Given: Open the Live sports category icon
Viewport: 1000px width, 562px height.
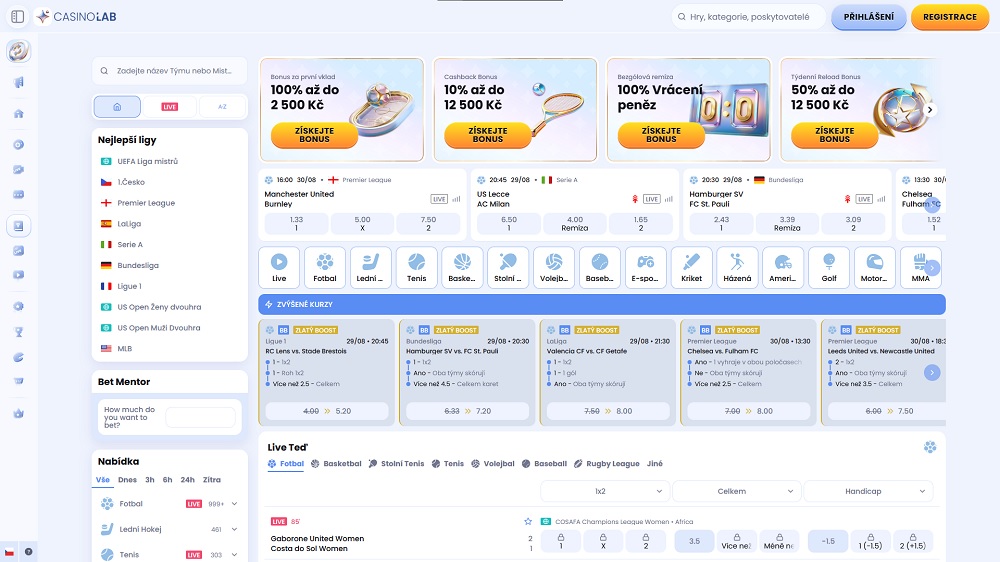Looking at the screenshot, I should pyautogui.click(x=279, y=267).
